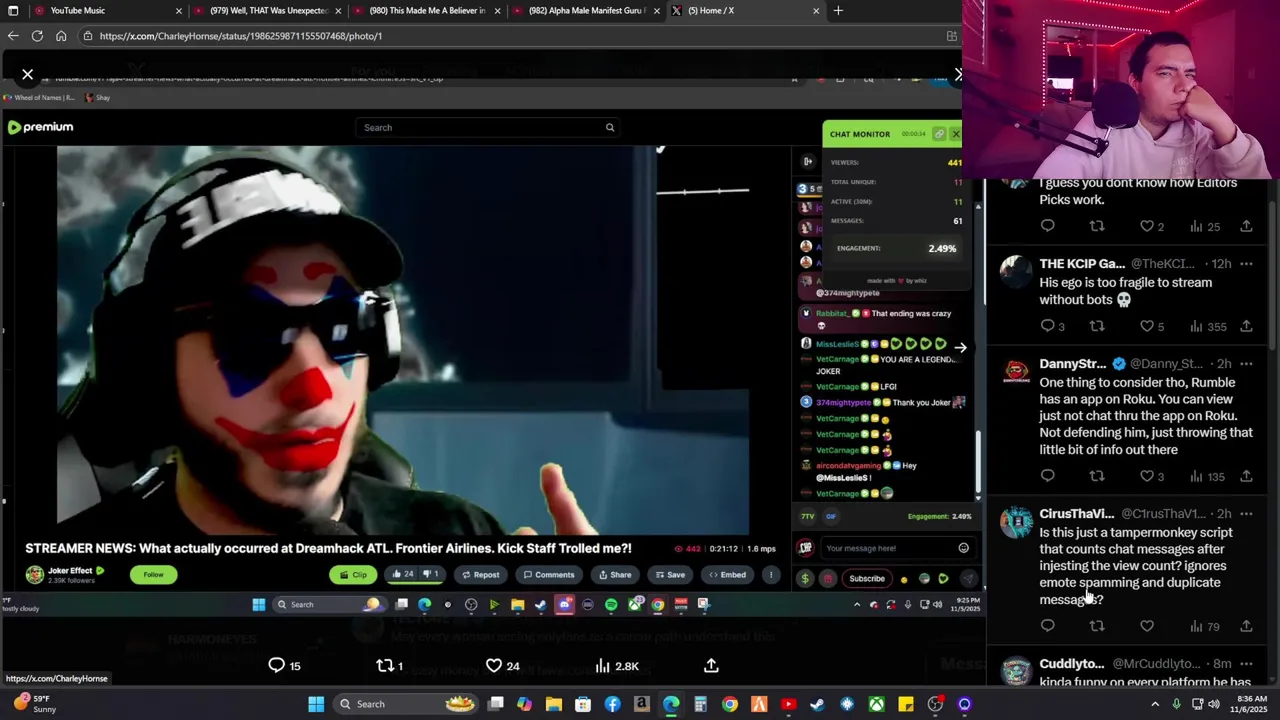Viewport: 1280px width, 720px height.
Task: Open more options on the KCIP Gaming reply
Action: pos(1246,264)
